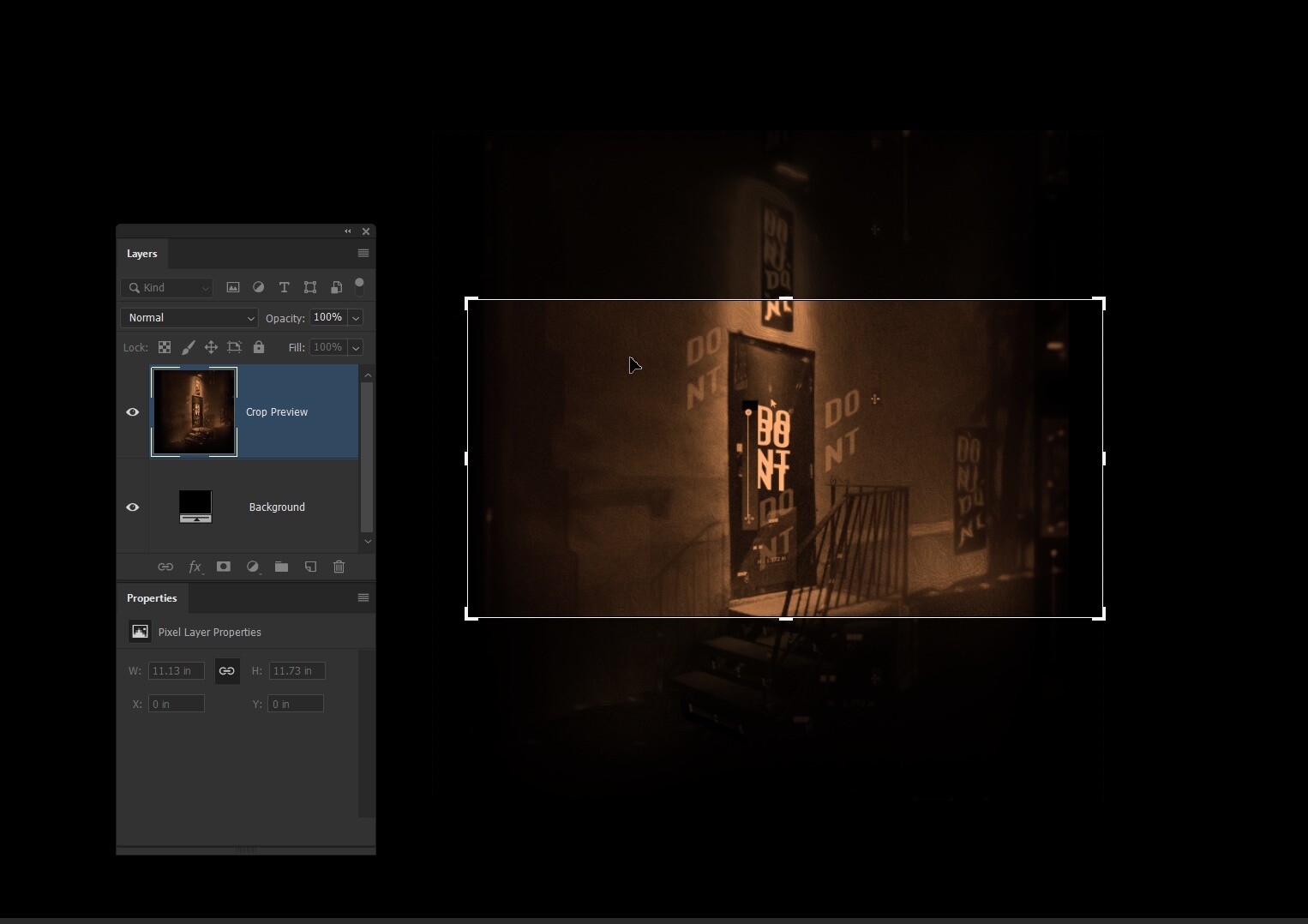This screenshot has height=924, width=1308.
Task: Click the add layer mask icon
Action: click(x=223, y=567)
